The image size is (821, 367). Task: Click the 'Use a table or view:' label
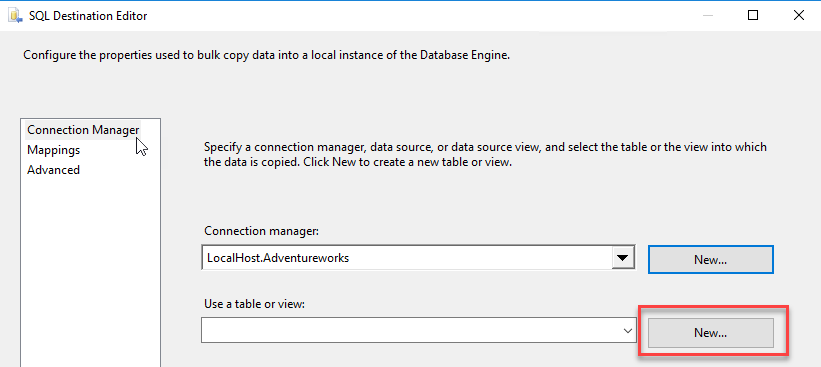[x=254, y=304]
